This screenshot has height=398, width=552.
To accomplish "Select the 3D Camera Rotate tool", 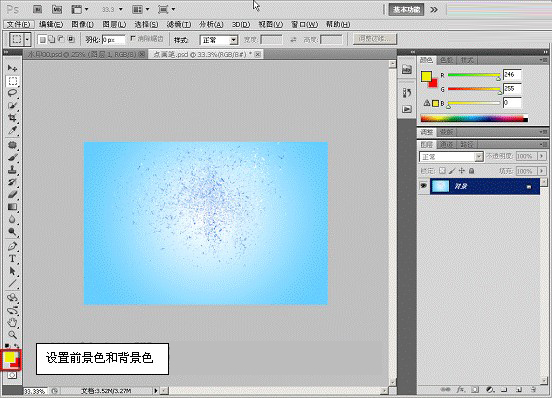I will [x=12, y=310].
